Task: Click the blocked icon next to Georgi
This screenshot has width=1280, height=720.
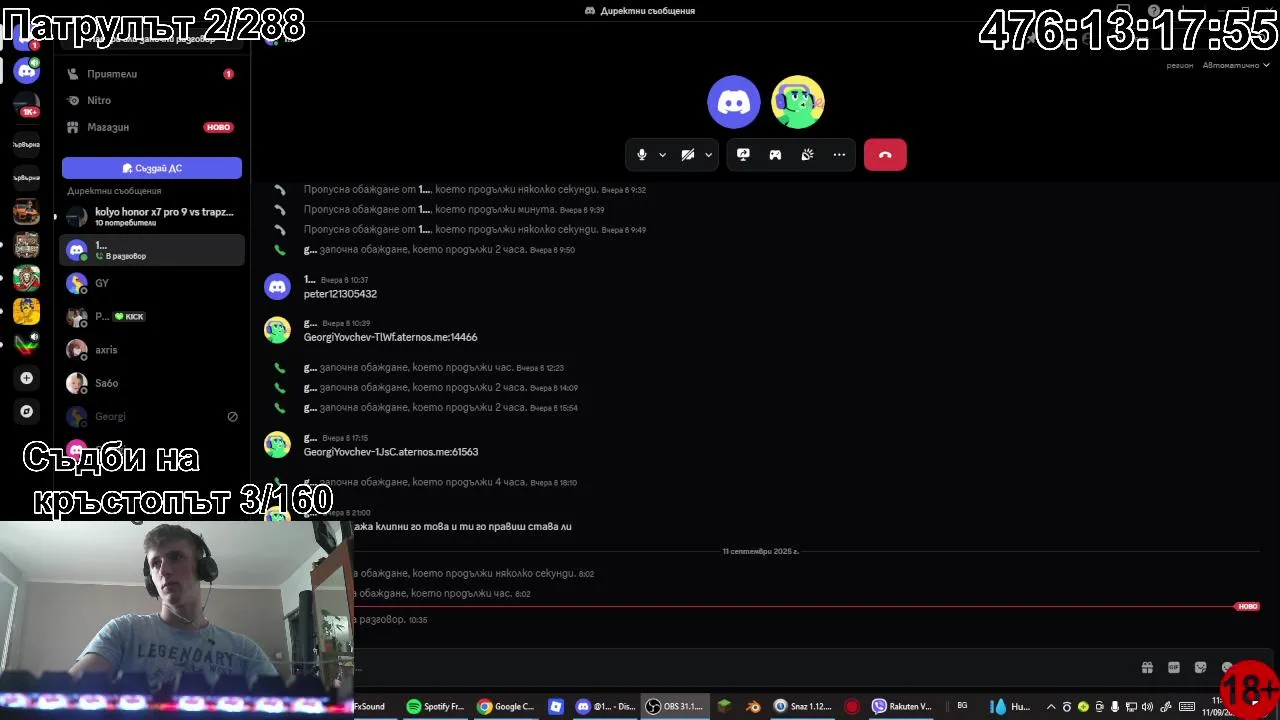Action: coord(232,417)
